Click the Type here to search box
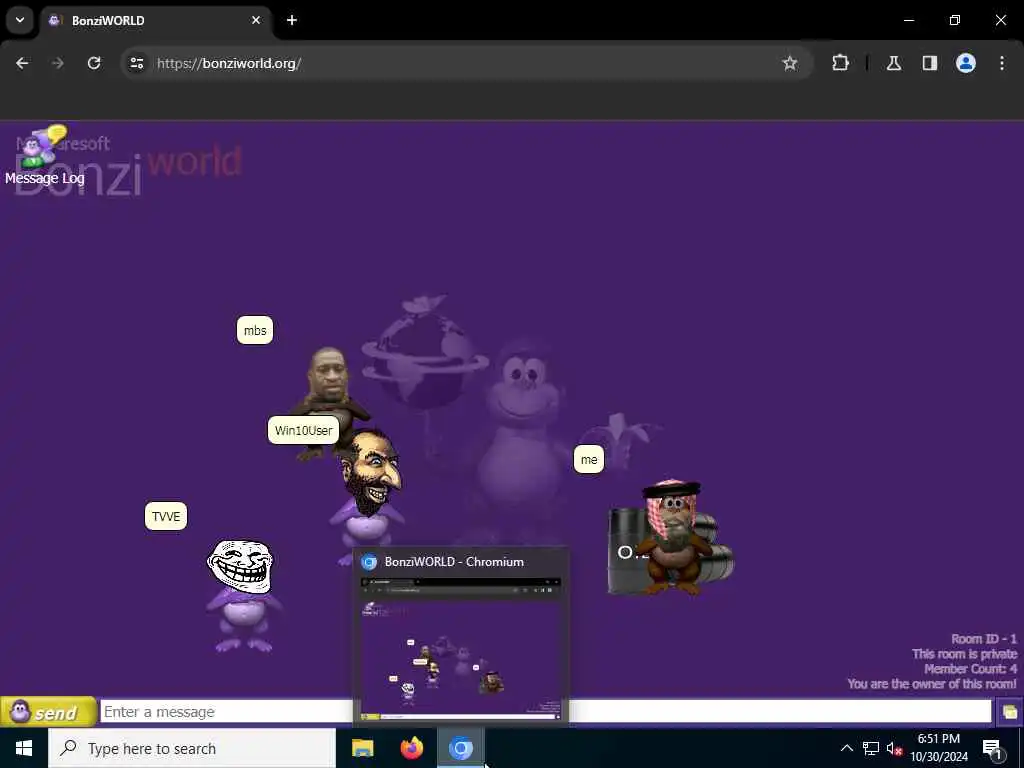 click(x=192, y=748)
